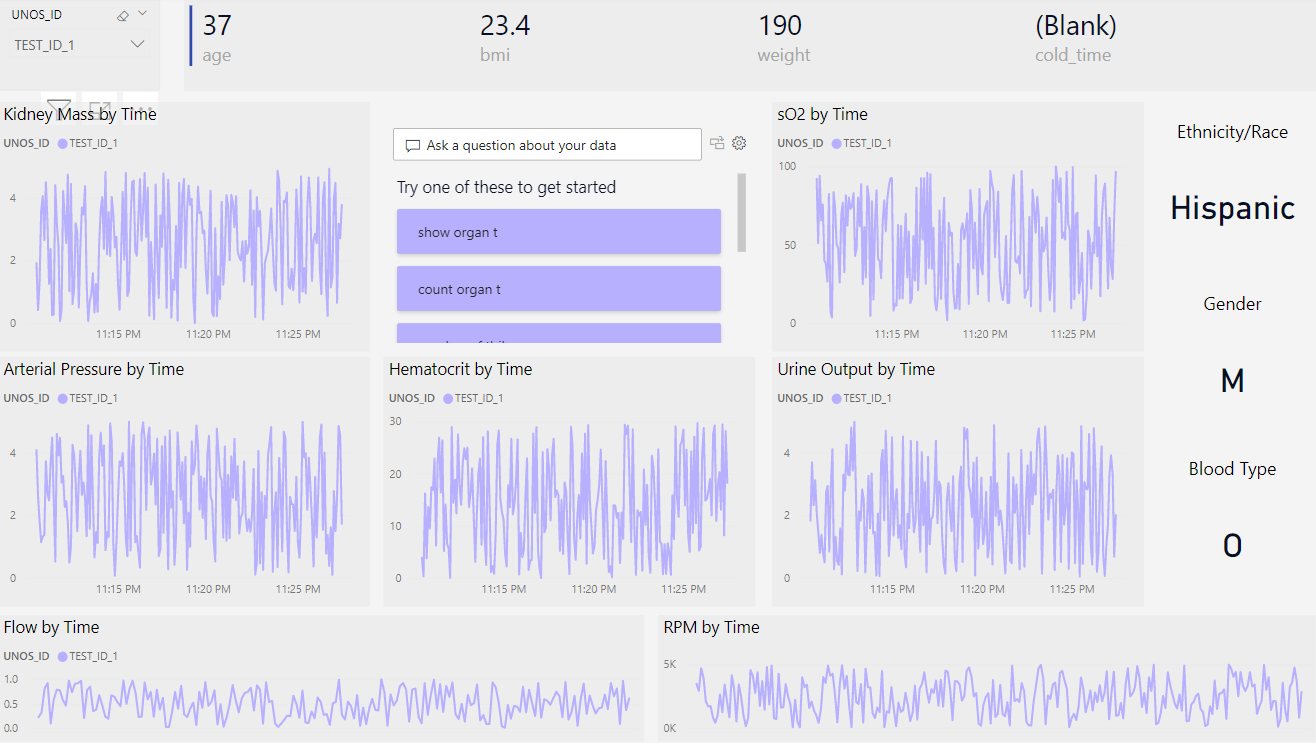Select the weight card showing 190

pyautogui.click(x=783, y=38)
